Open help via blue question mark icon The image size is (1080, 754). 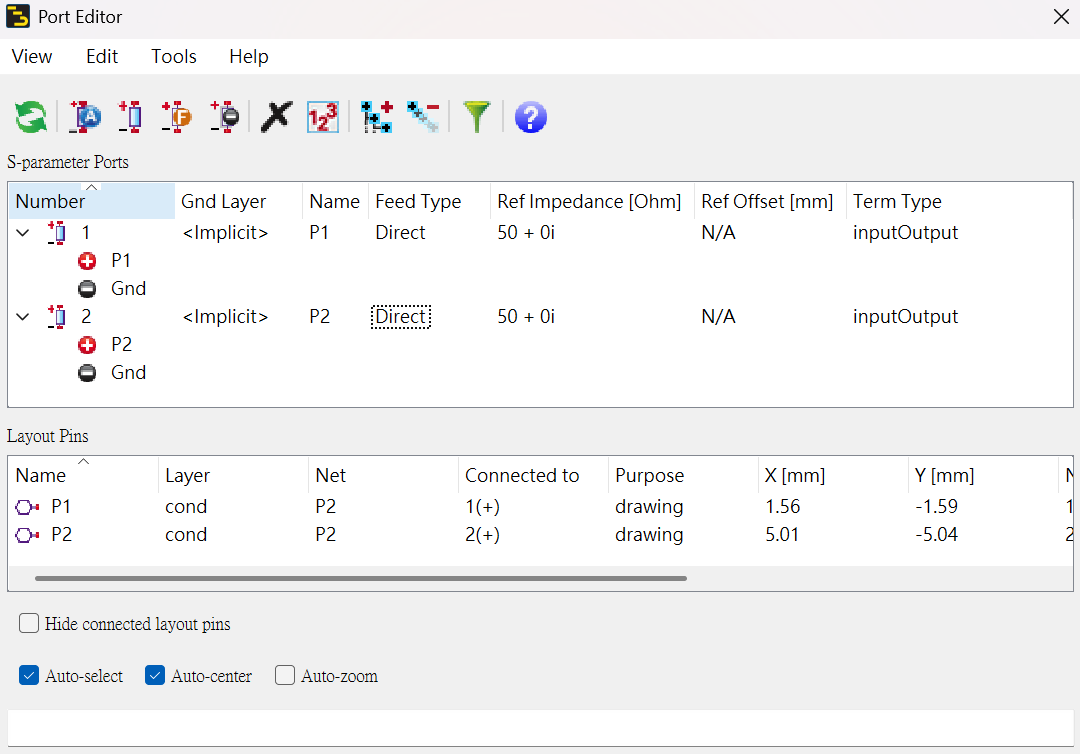click(x=530, y=116)
